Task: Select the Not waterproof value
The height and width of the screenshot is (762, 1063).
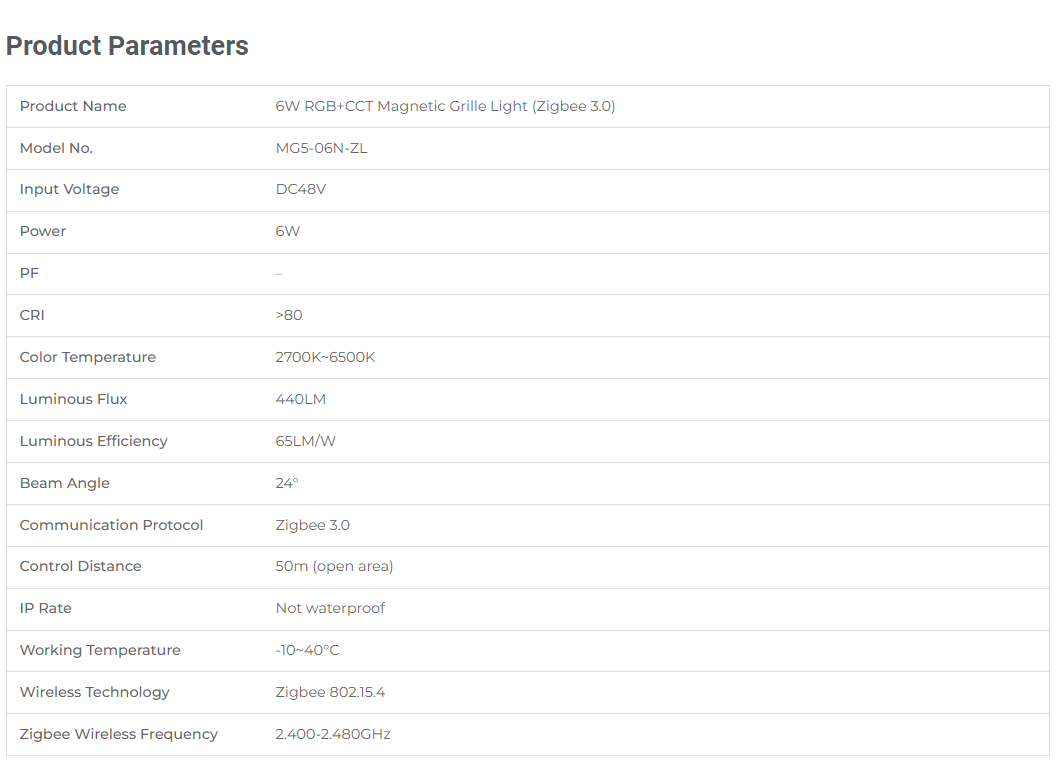Action: pos(330,609)
